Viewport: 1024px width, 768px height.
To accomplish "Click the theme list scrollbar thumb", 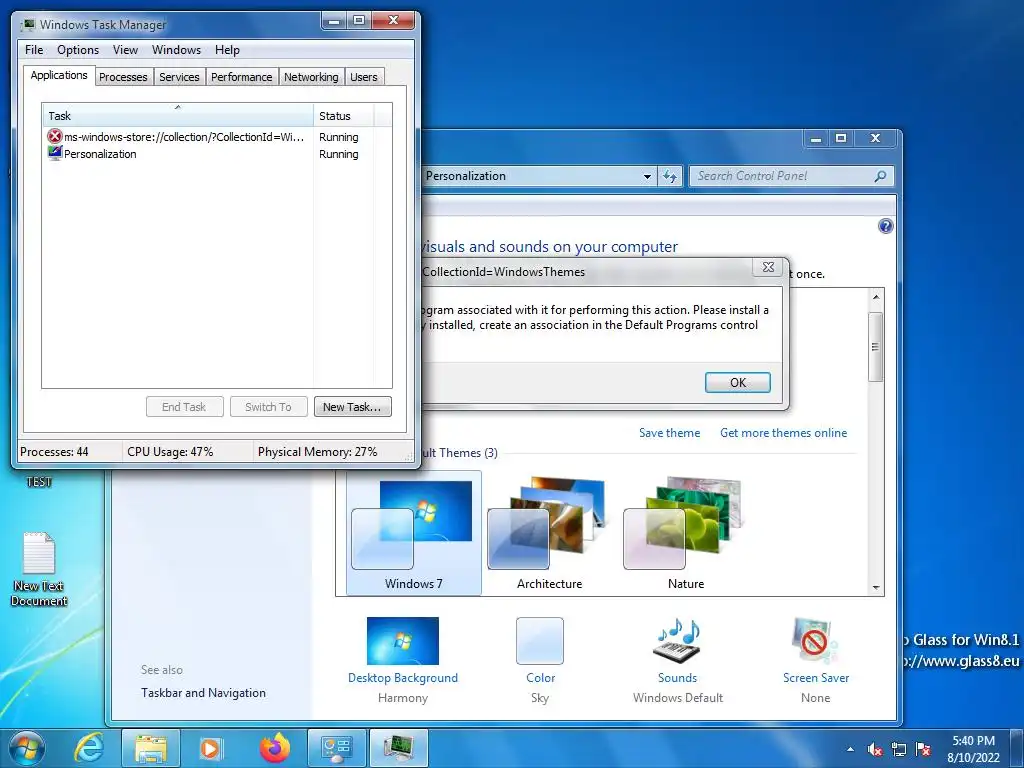I will tap(876, 347).
